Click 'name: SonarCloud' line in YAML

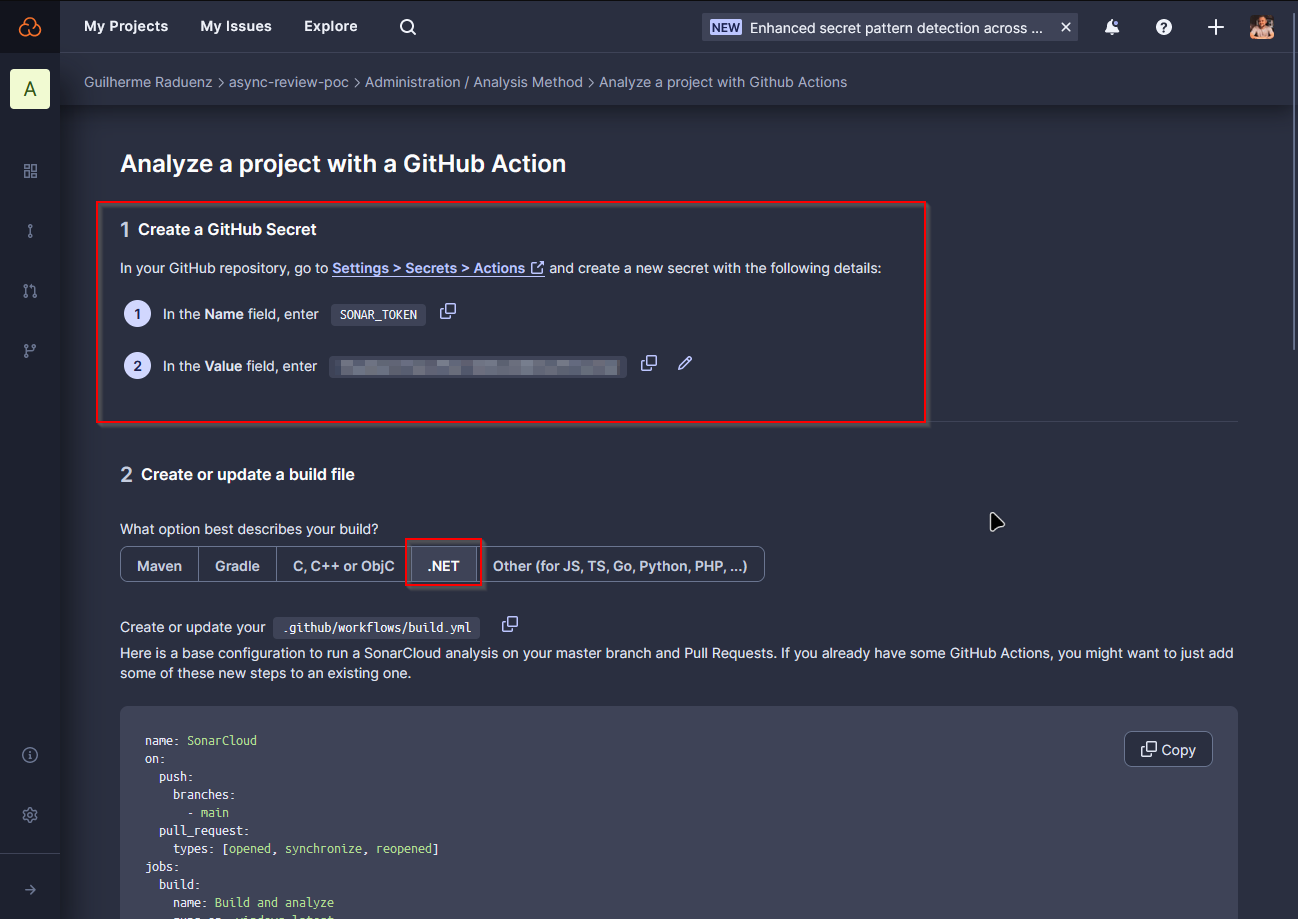[201, 741]
